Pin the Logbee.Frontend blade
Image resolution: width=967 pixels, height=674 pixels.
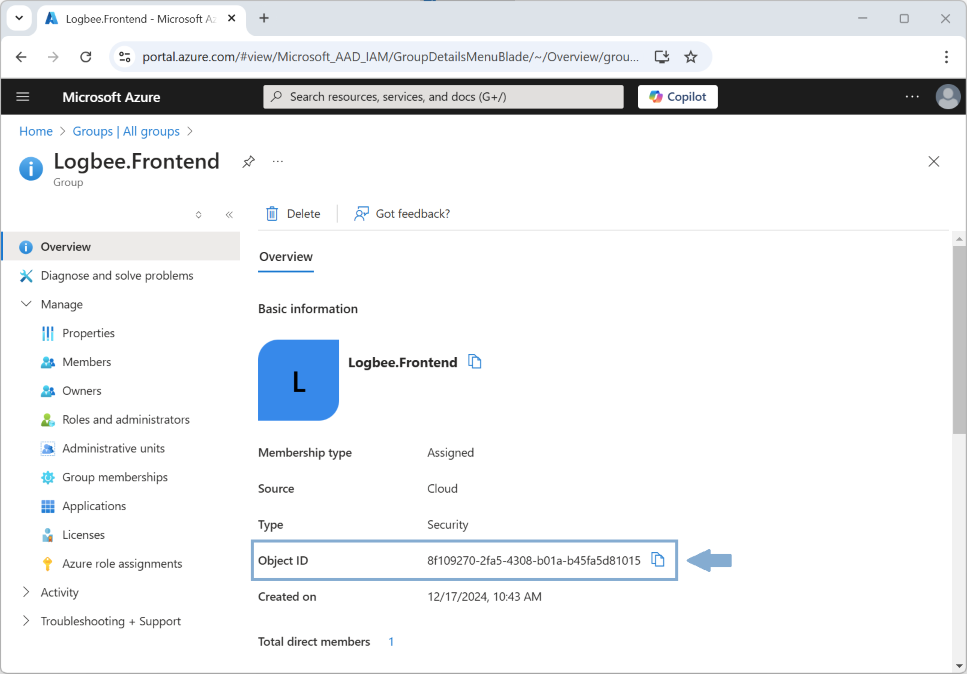tap(248, 161)
